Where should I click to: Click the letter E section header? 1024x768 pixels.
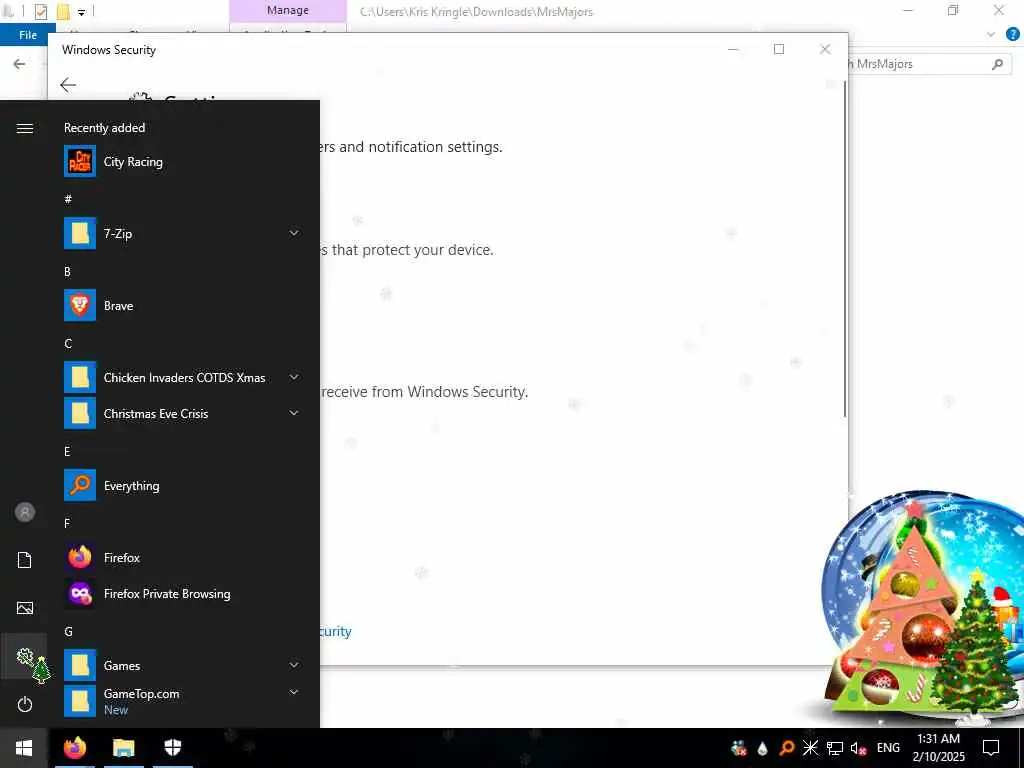pyautogui.click(x=67, y=451)
